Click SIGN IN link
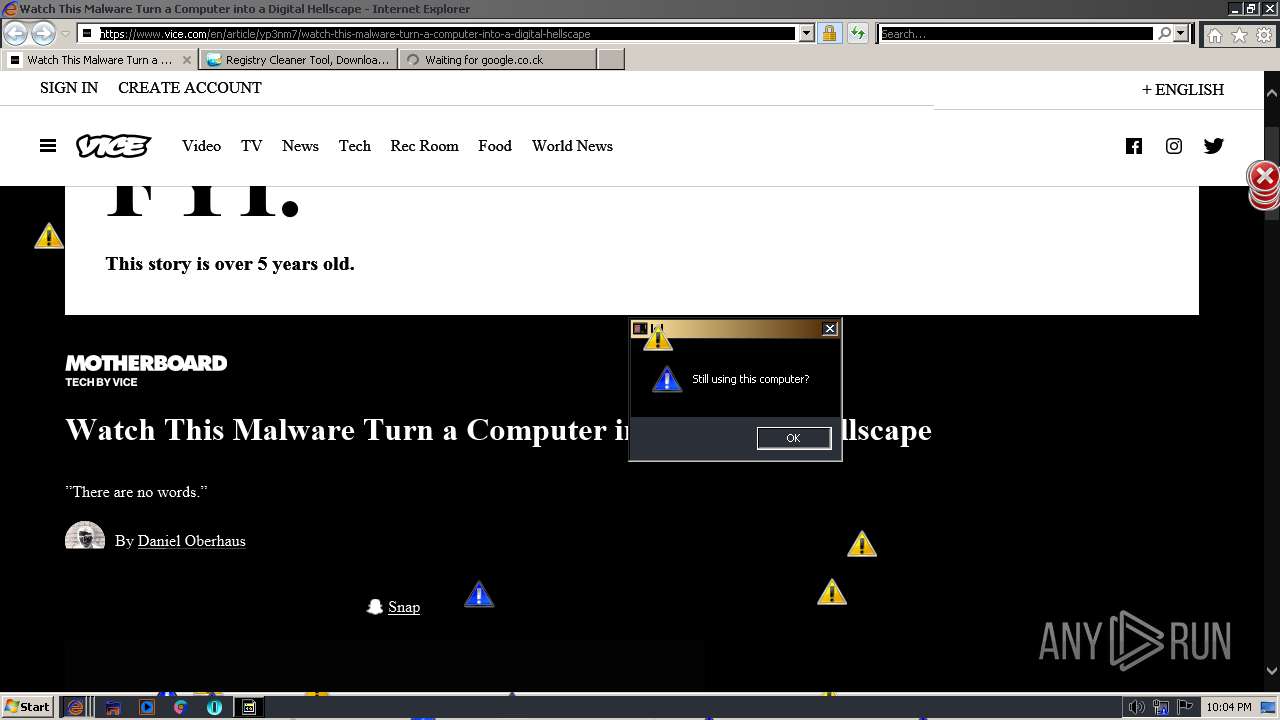This screenshot has height=720, width=1280. (69, 88)
